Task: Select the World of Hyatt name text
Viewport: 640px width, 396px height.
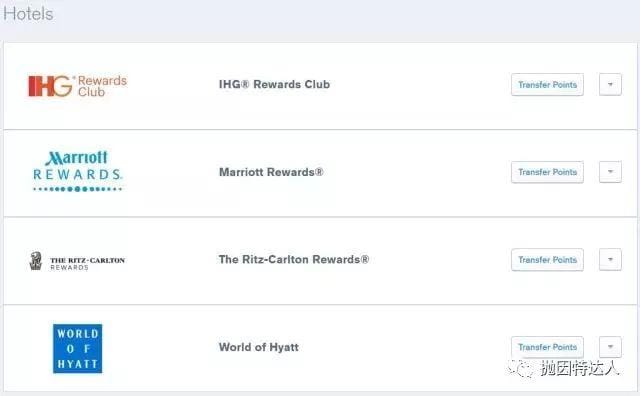Action: [259, 347]
